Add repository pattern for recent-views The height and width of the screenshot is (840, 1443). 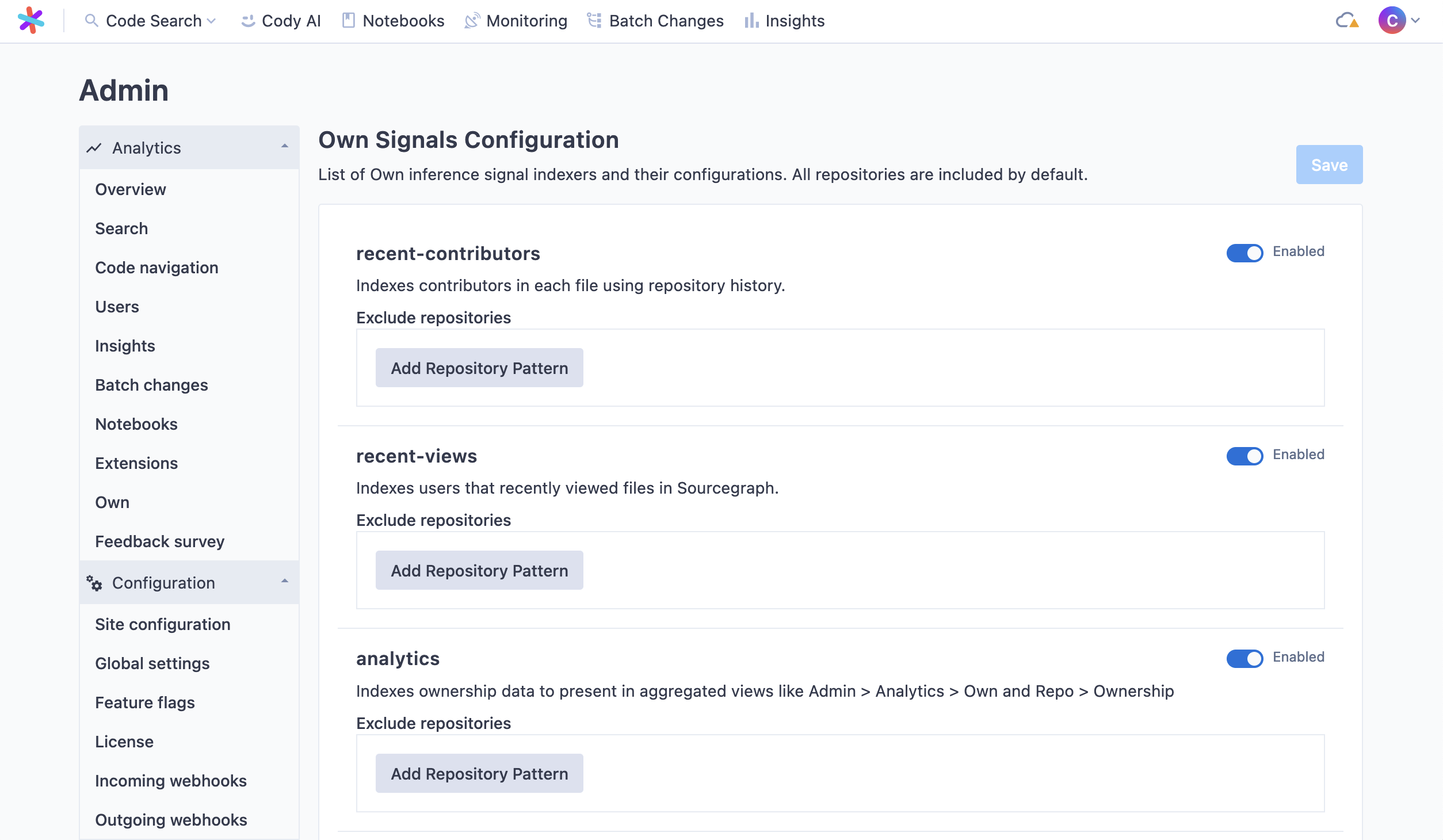(x=479, y=570)
